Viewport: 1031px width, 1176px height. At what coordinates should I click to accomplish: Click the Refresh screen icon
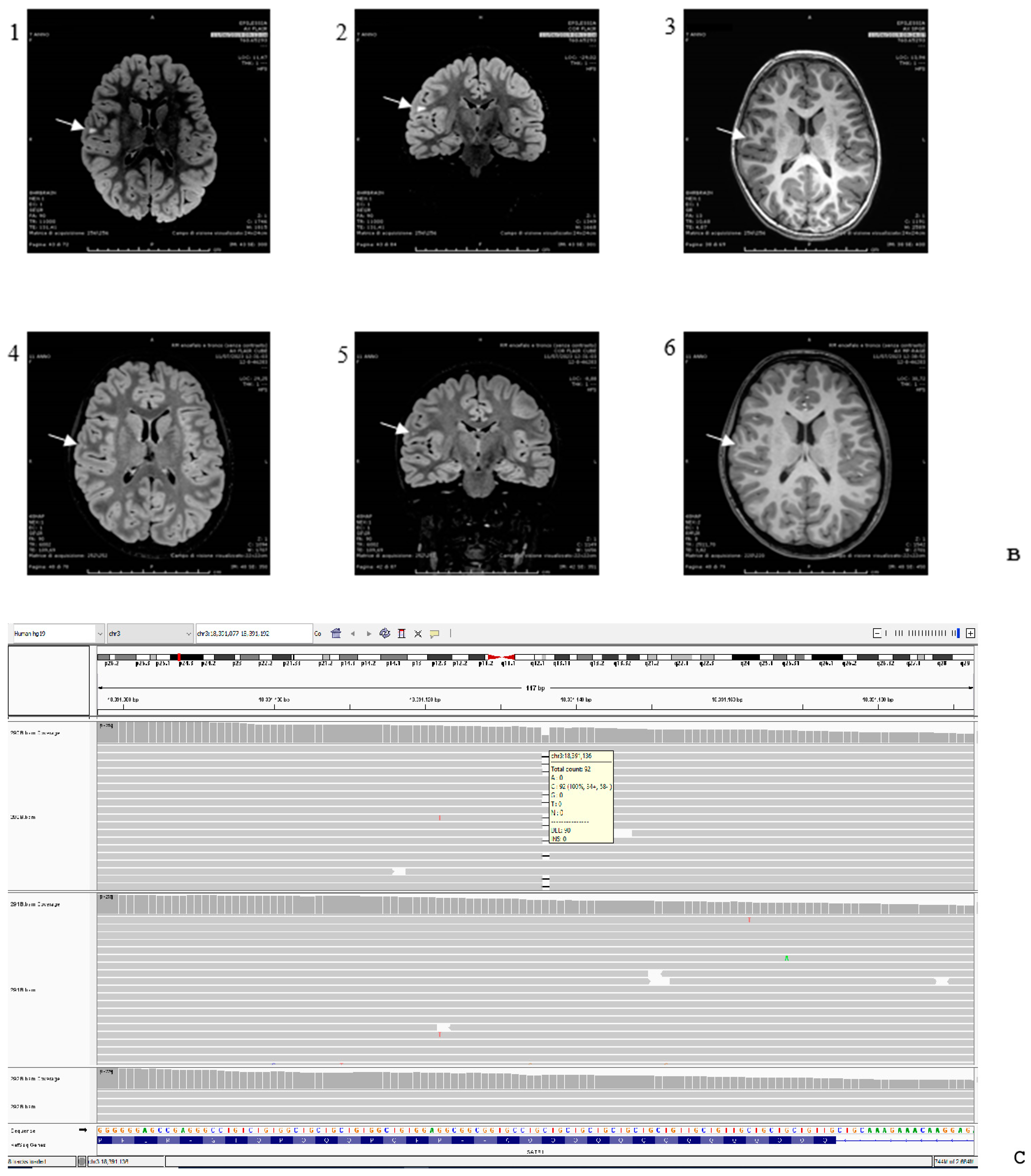385,634
